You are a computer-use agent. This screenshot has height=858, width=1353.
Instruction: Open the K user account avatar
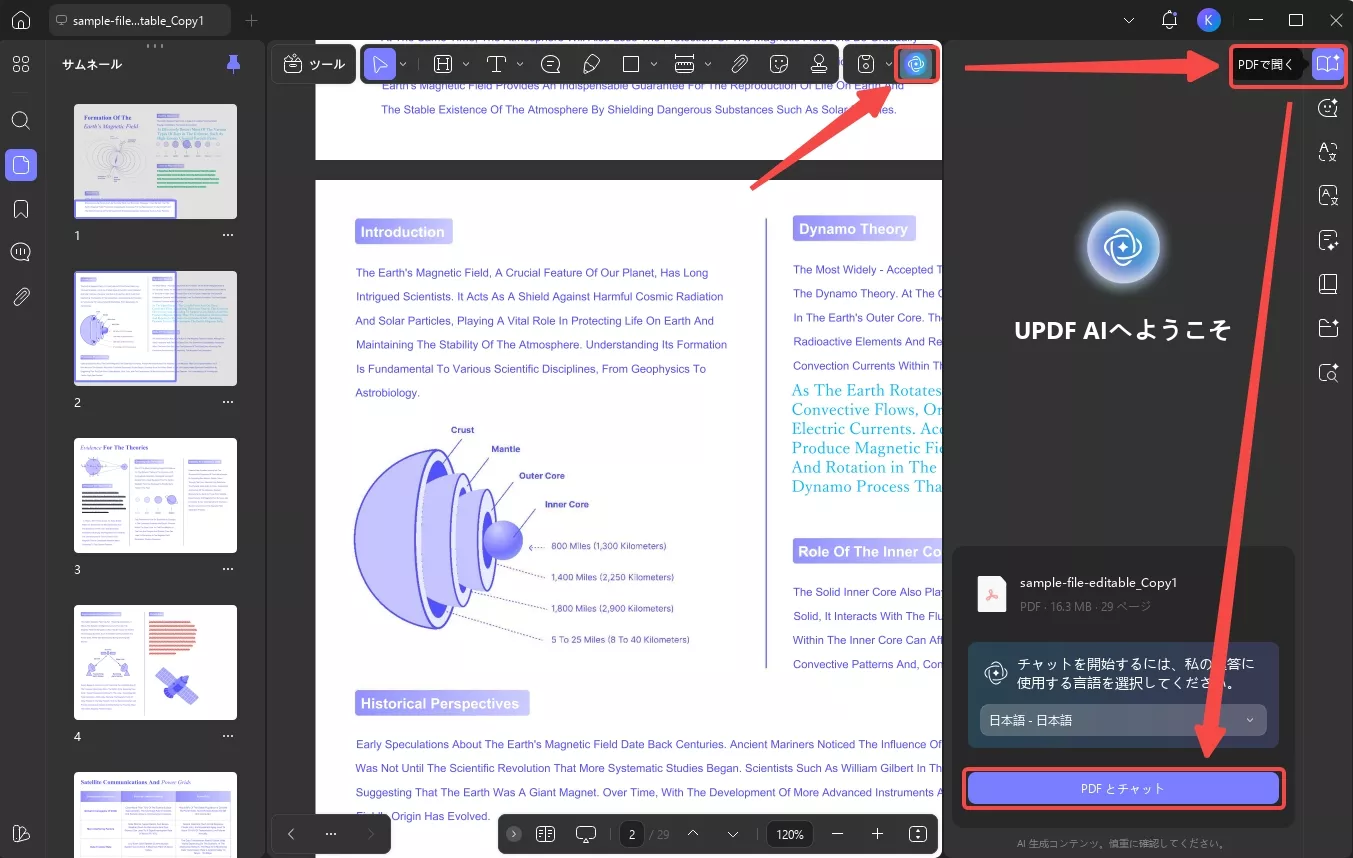click(x=1209, y=20)
